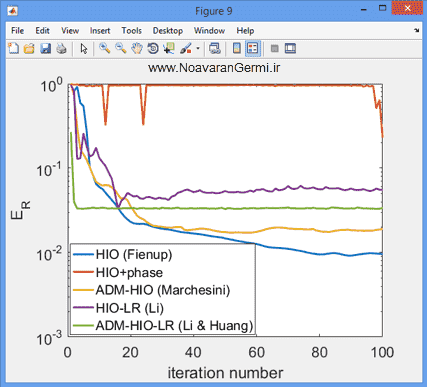Click the MATLAB icon in the title bar
Viewport: 427px width, 387px height.
pos(13,11)
